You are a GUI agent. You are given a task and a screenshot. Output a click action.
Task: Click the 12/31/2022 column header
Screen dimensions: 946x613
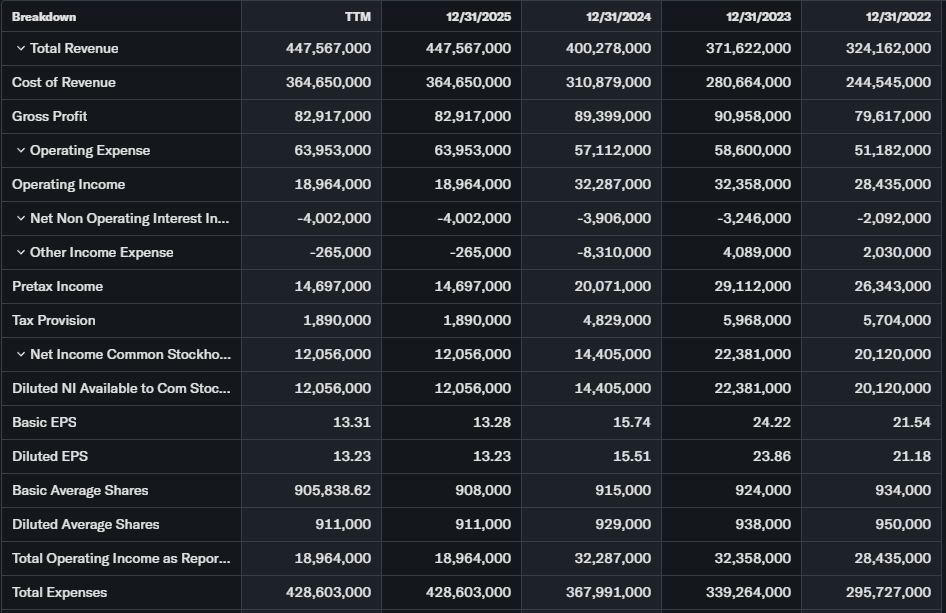point(898,16)
